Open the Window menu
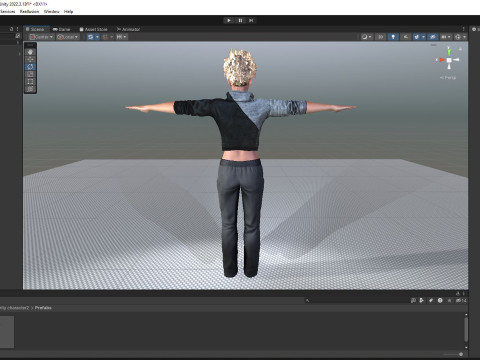The width and height of the screenshot is (480, 360). pyautogui.click(x=52, y=11)
